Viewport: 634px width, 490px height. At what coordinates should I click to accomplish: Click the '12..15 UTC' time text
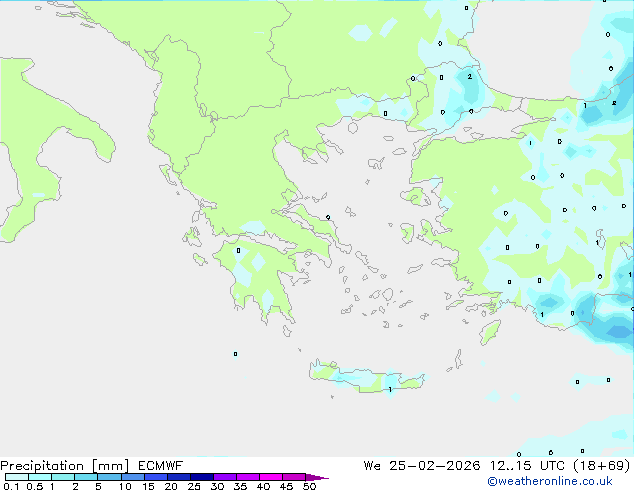point(527,466)
